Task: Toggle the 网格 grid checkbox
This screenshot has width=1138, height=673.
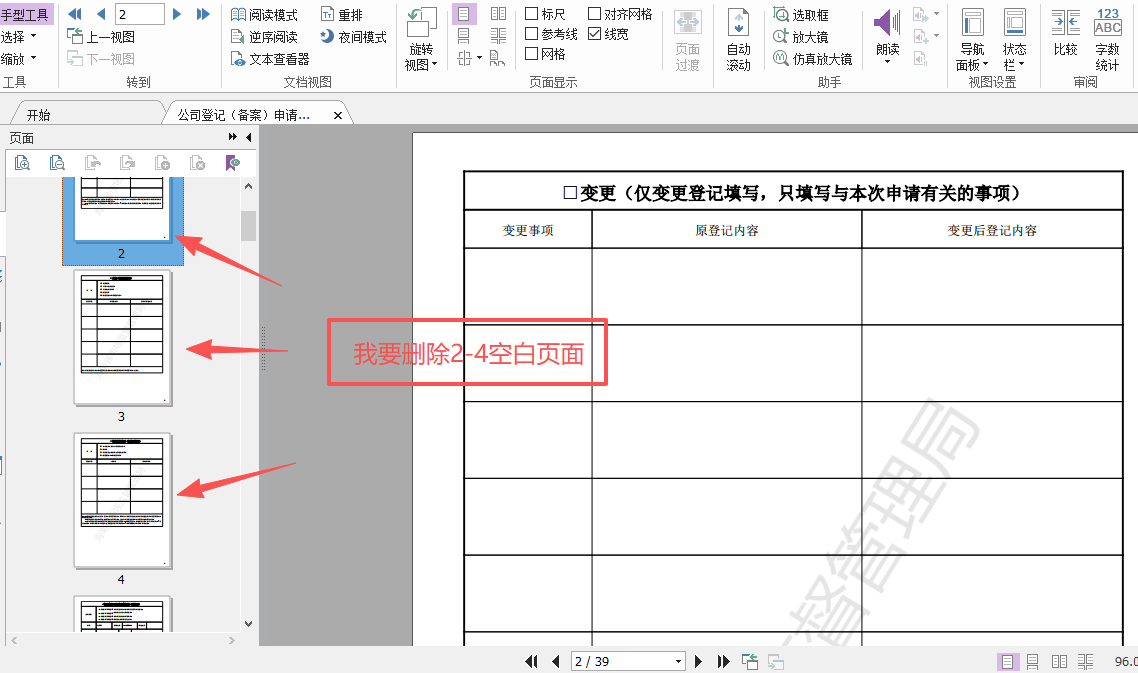Action: point(531,53)
